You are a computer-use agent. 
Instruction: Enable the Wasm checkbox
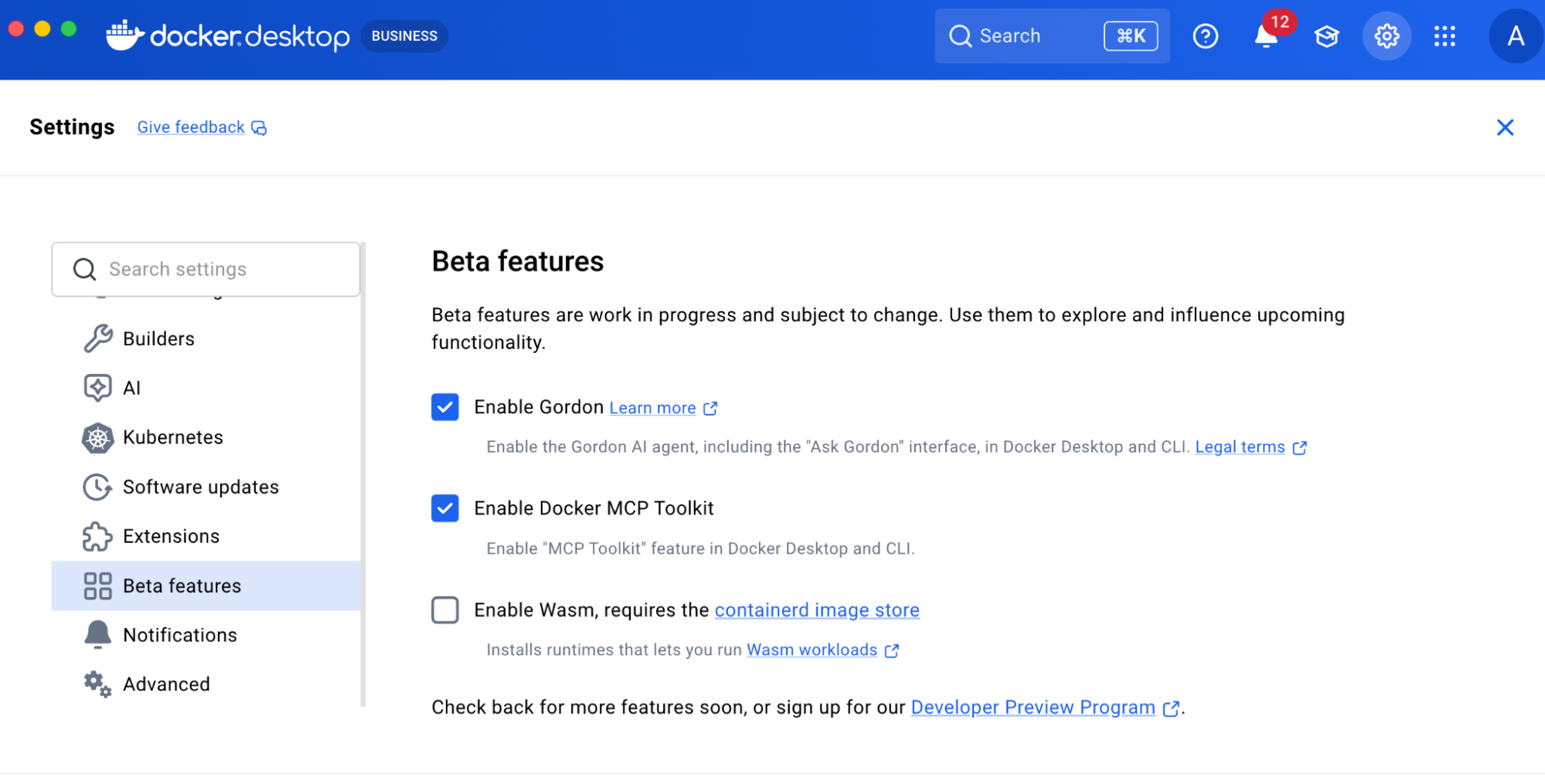(445, 610)
